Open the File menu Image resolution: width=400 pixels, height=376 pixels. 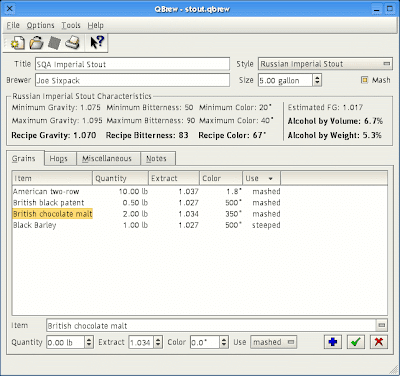coord(13,25)
